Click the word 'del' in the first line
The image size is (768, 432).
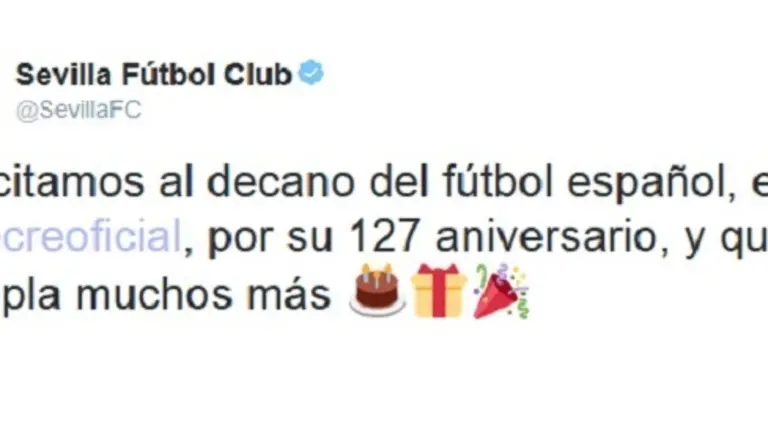399,182
